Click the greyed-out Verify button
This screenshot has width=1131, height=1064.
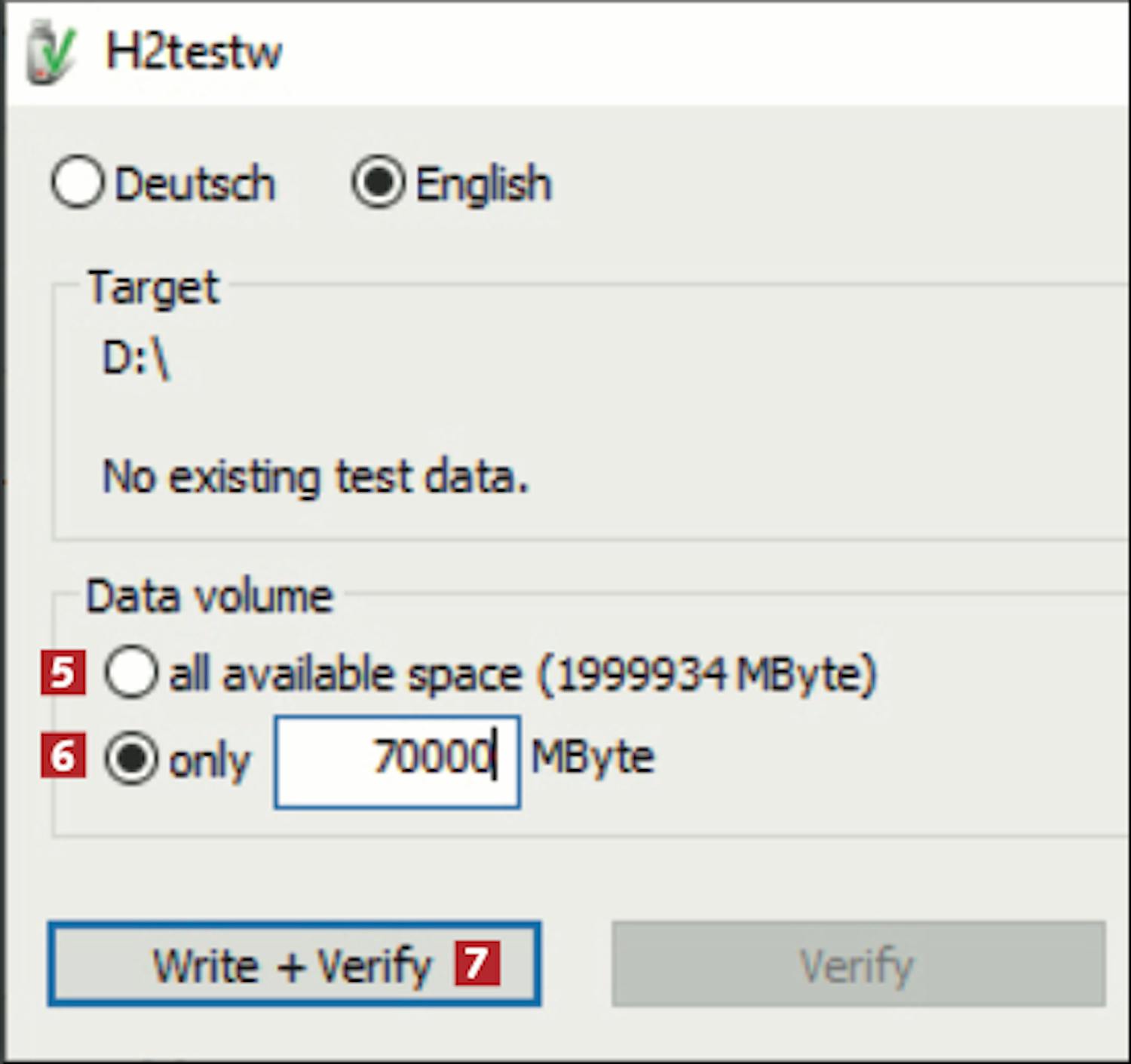tap(858, 964)
